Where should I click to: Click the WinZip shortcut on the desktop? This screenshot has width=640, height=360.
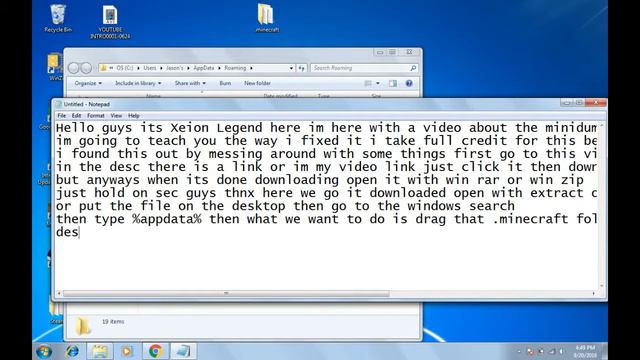coord(54,66)
